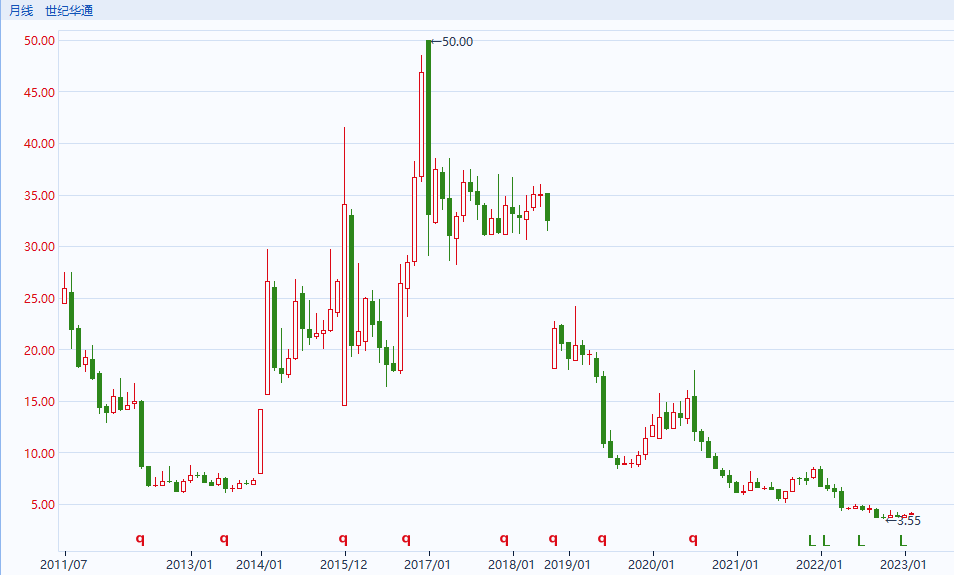
Task: Click the 2014/01 date axis label
Action: 259,565
